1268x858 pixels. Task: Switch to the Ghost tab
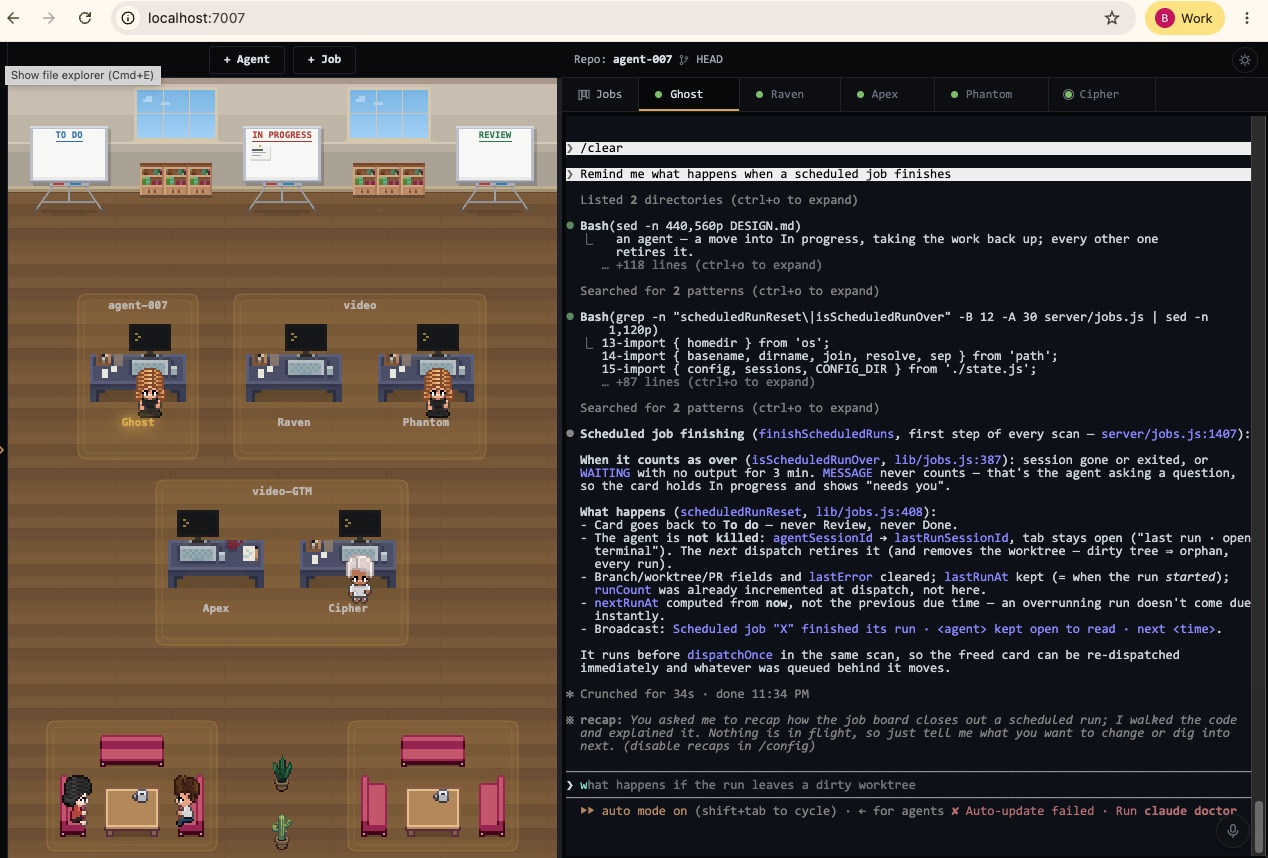[687, 94]
